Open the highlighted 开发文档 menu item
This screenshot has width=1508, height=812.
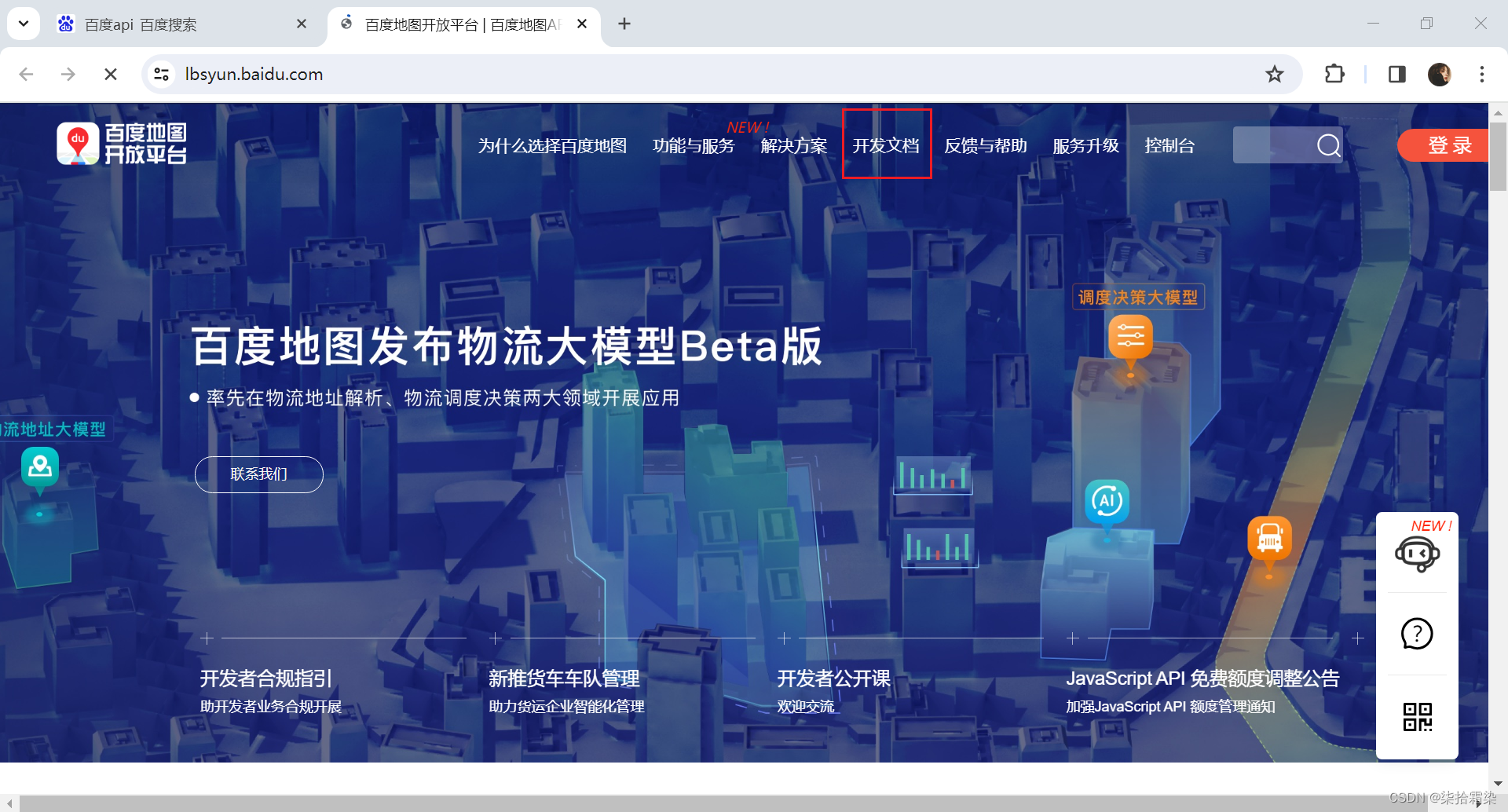[x=886, y=145]
